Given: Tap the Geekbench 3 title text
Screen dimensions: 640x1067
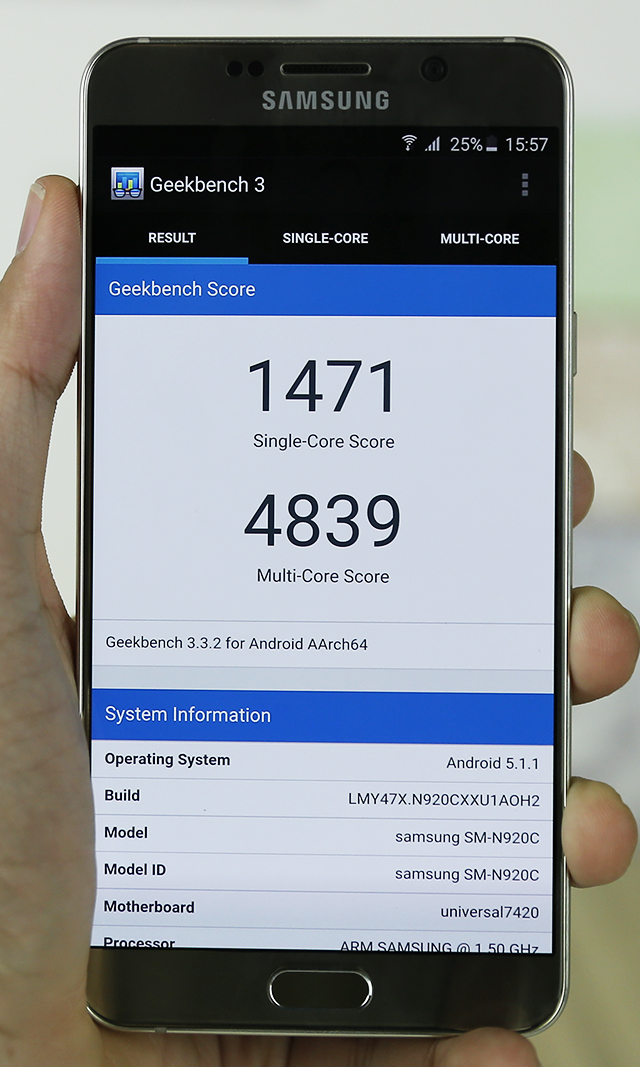Looking at the screenshot, I should coord(207,184).
